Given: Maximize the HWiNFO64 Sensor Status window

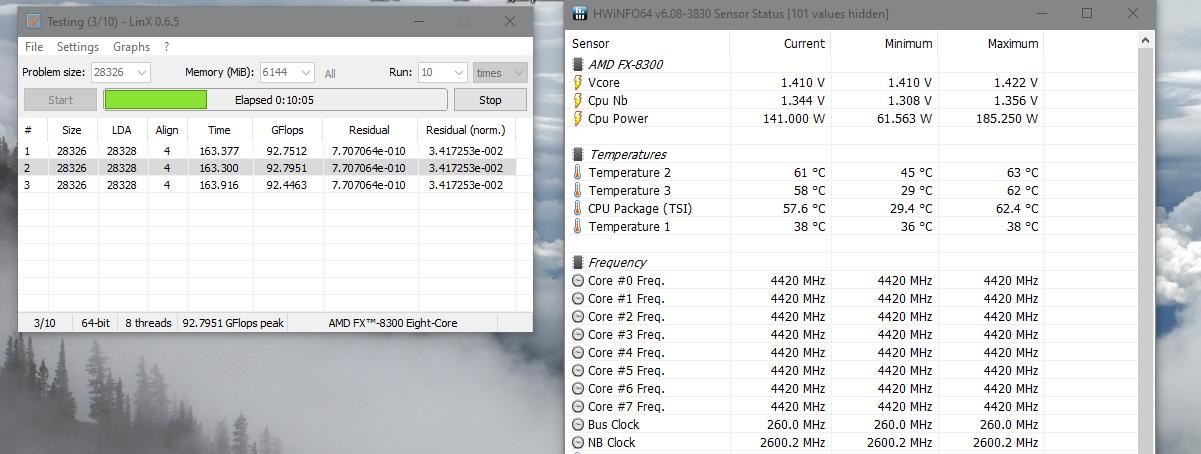Looking at the screenshot, I should (x=1087, y=13).
